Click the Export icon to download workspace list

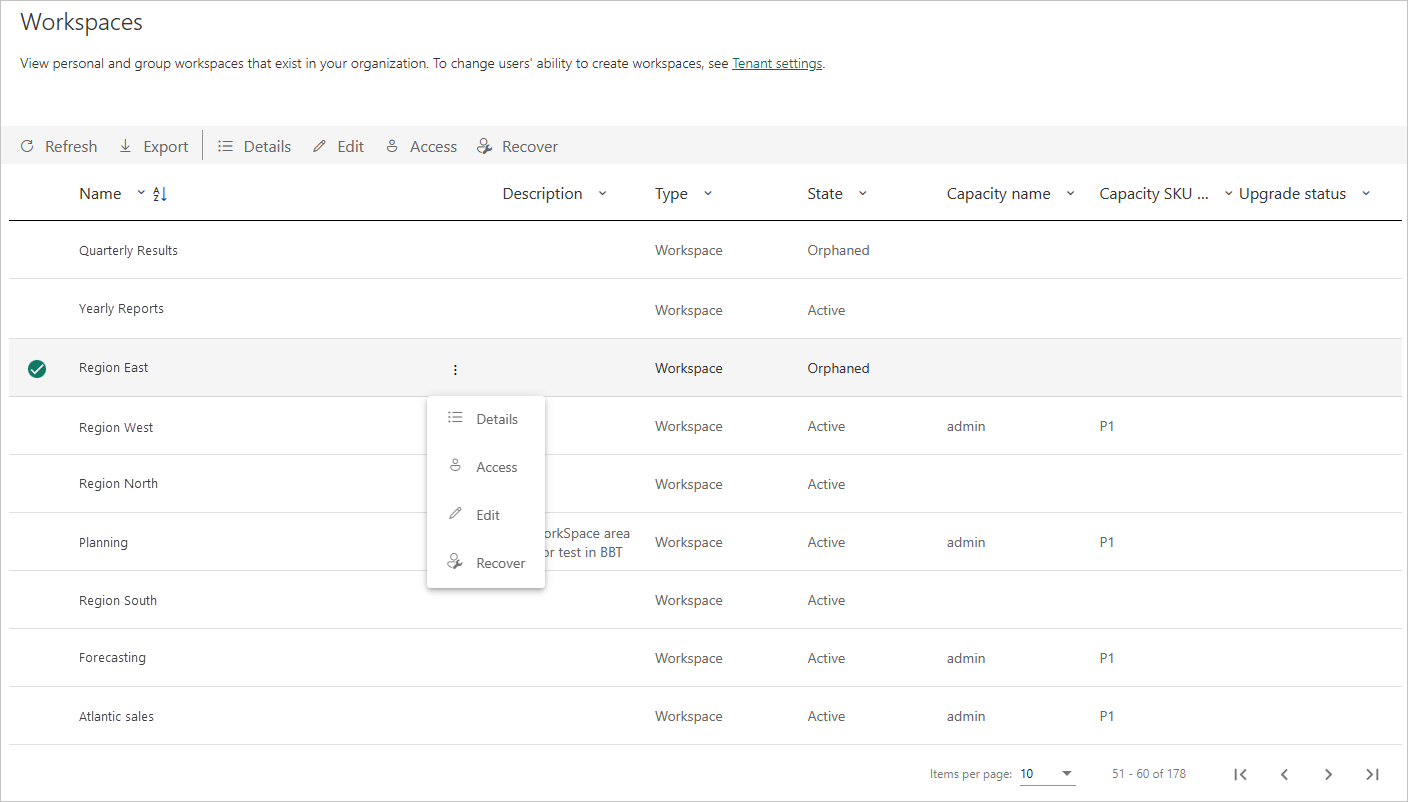[124, 146]
